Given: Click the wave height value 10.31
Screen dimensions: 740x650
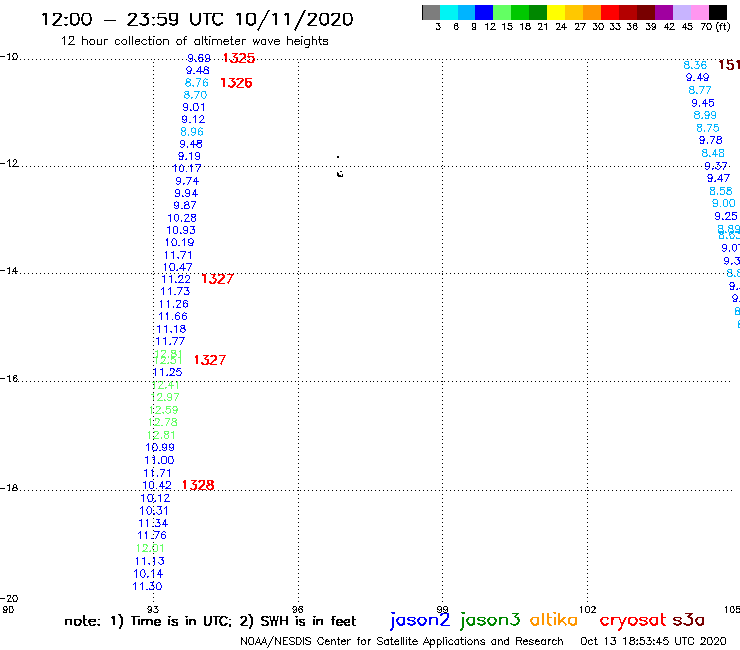Looking at the screenshot, I should click(154, 510).
